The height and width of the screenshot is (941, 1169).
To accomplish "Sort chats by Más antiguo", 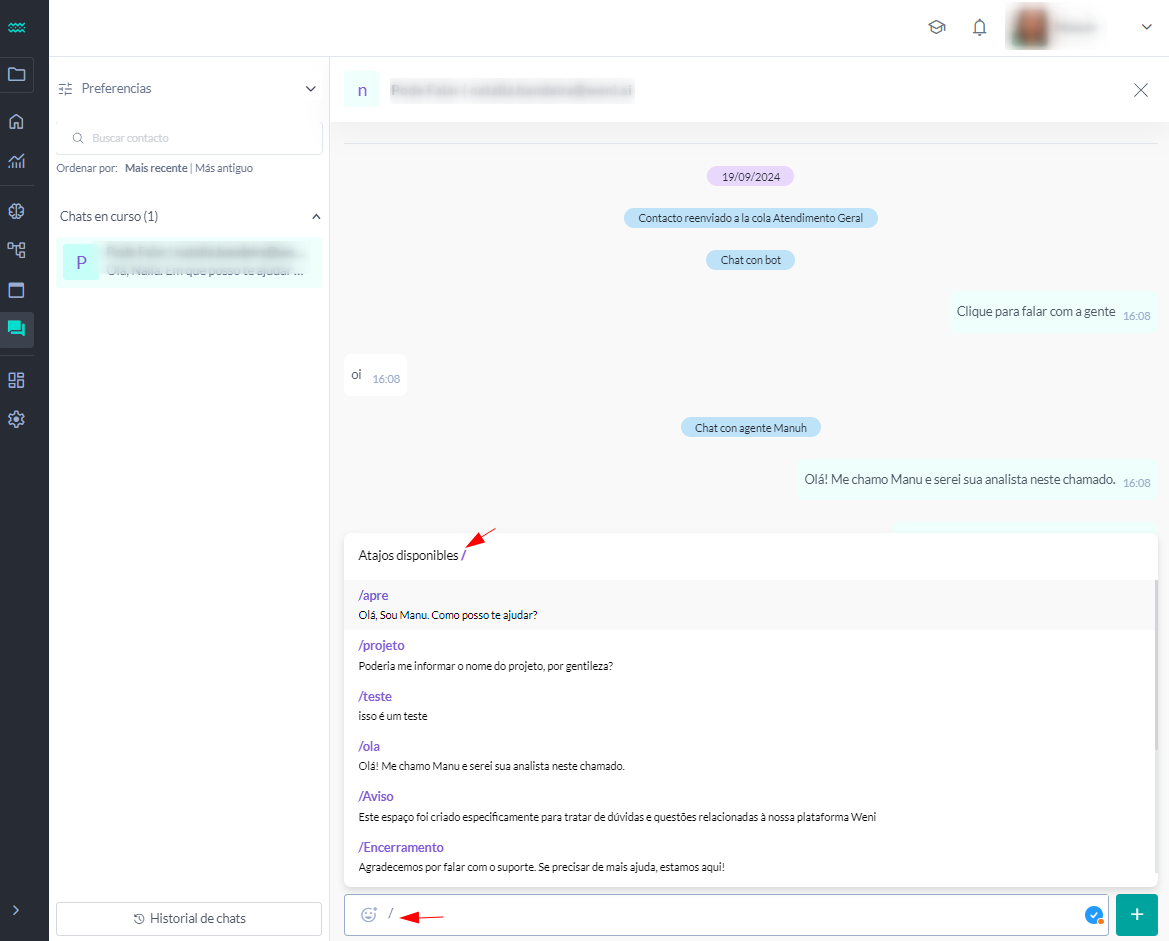I will click(224, 169).
